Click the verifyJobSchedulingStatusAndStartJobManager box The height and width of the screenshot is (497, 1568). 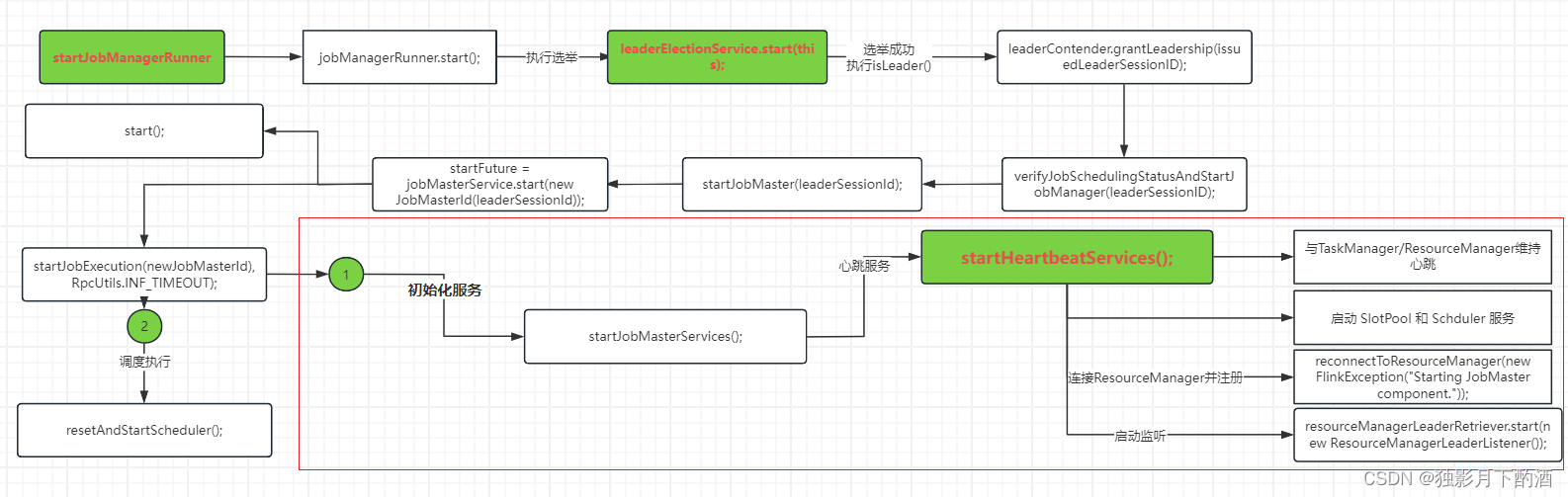[x=1124, y=184]
